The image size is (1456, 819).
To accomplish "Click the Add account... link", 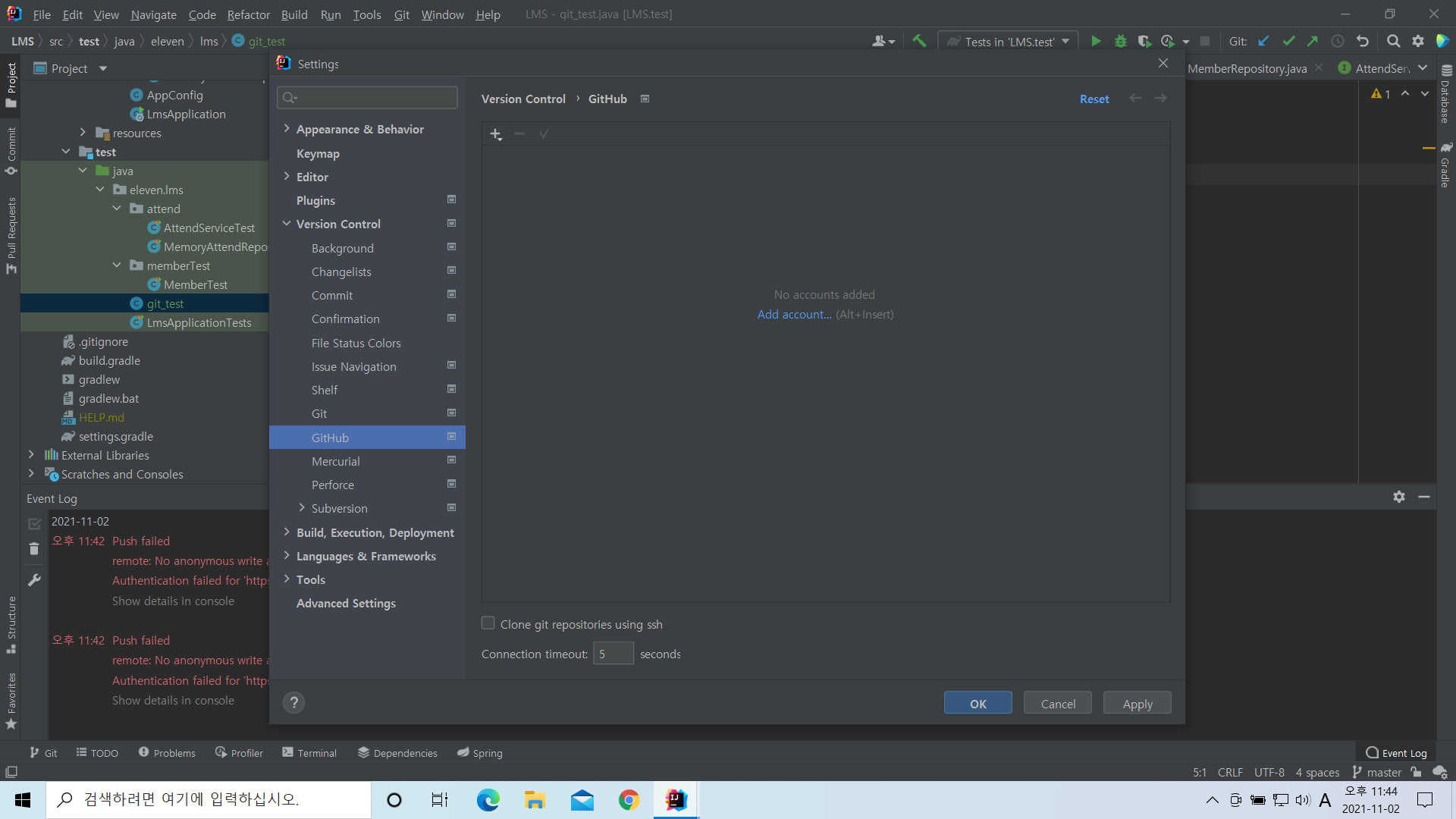I will tap(794, 314).
